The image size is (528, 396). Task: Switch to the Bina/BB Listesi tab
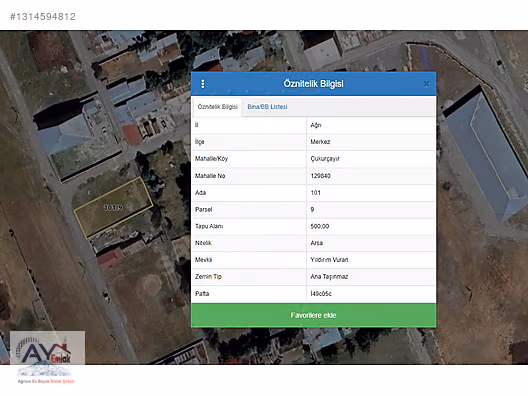click(x=267, y=107)
